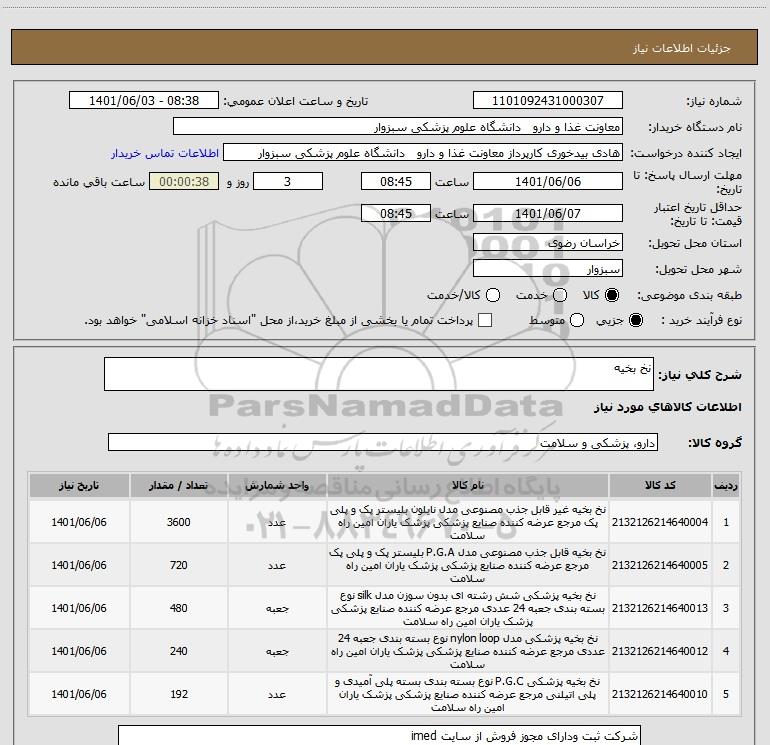The height and width of the screenshot is (745, 770).
Task: Select the کالا radio button
Action: click(x=612, y=295)
